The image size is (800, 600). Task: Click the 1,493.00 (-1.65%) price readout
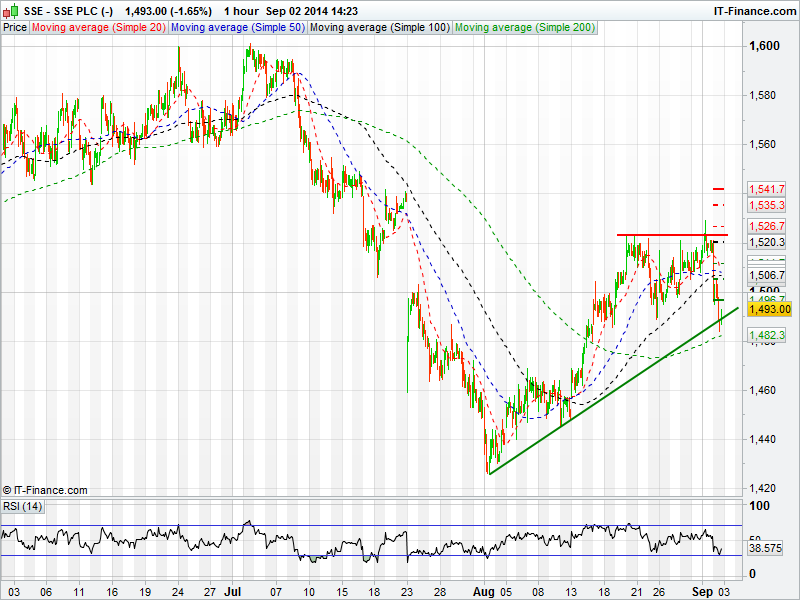(168, 11)
